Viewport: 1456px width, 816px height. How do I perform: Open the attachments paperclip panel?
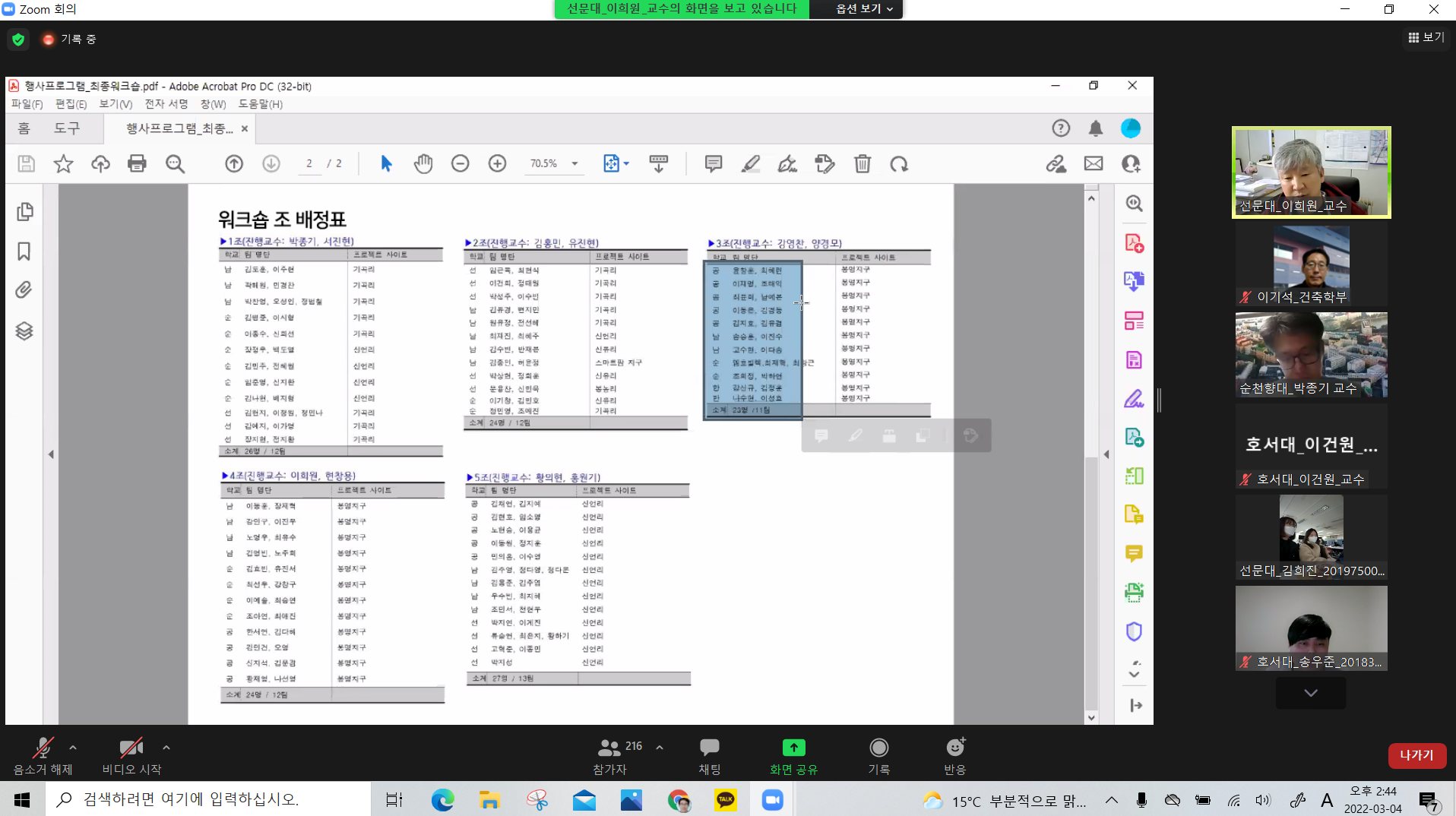pyautogui.click(x=24, y=290)
